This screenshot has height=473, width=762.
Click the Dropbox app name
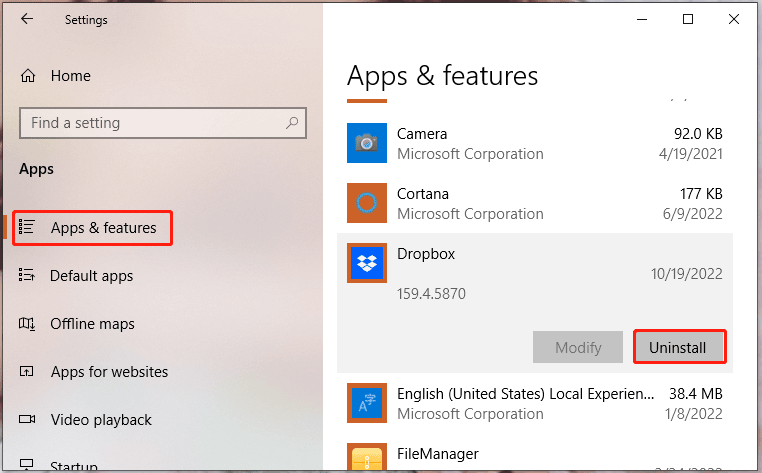426,254
